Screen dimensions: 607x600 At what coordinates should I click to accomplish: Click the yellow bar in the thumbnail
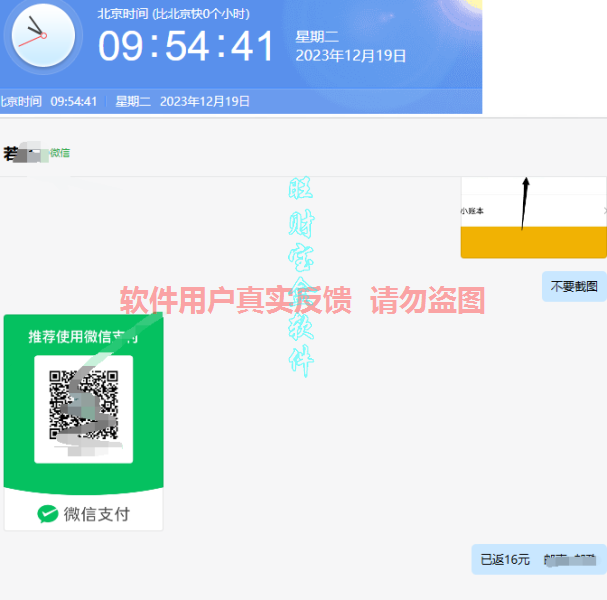pos(533,242)
